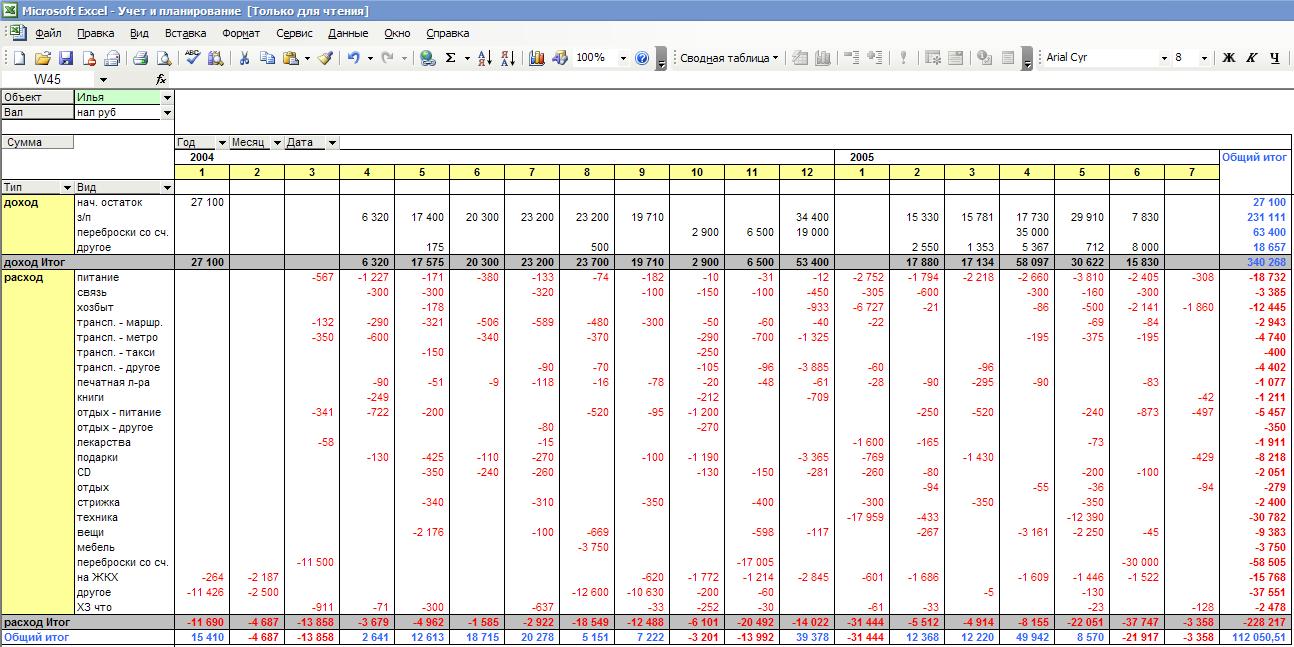Image resolution: width=1294 pixels, height=647 pixels.
Task: Toggle italic formatting (К)
Action: point(1251,58)
